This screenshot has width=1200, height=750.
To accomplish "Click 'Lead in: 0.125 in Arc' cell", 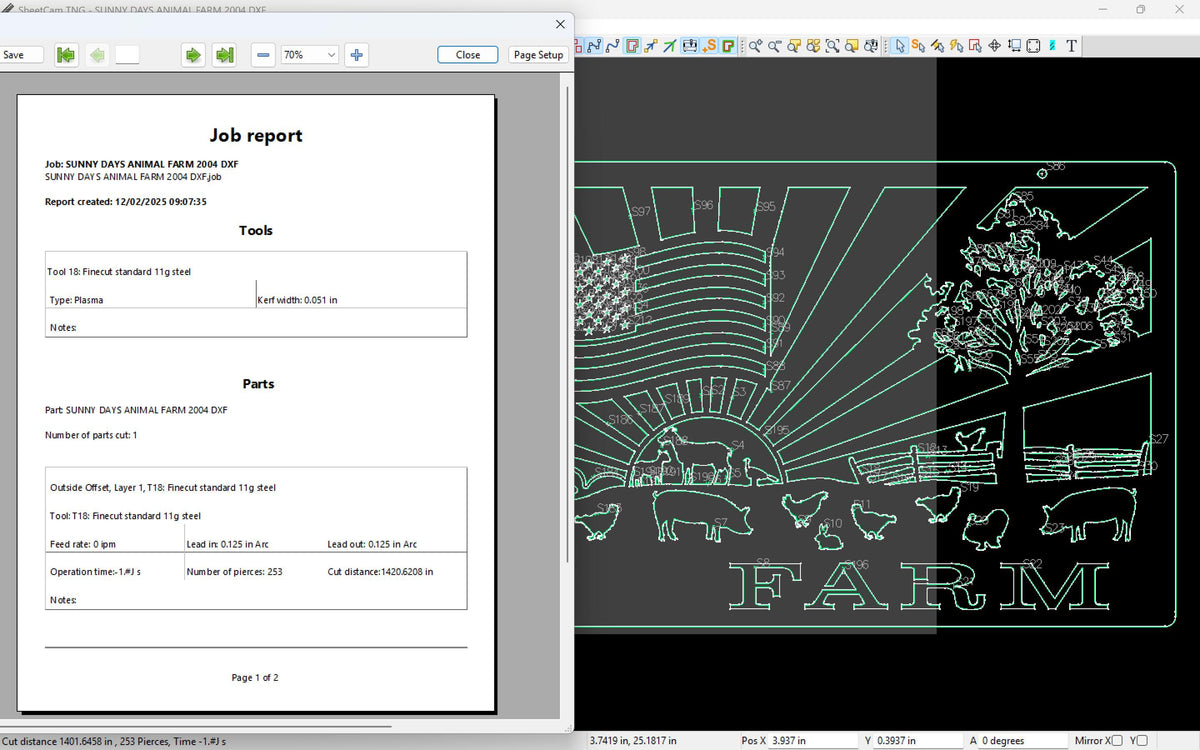I will click(x=228, y=544).
